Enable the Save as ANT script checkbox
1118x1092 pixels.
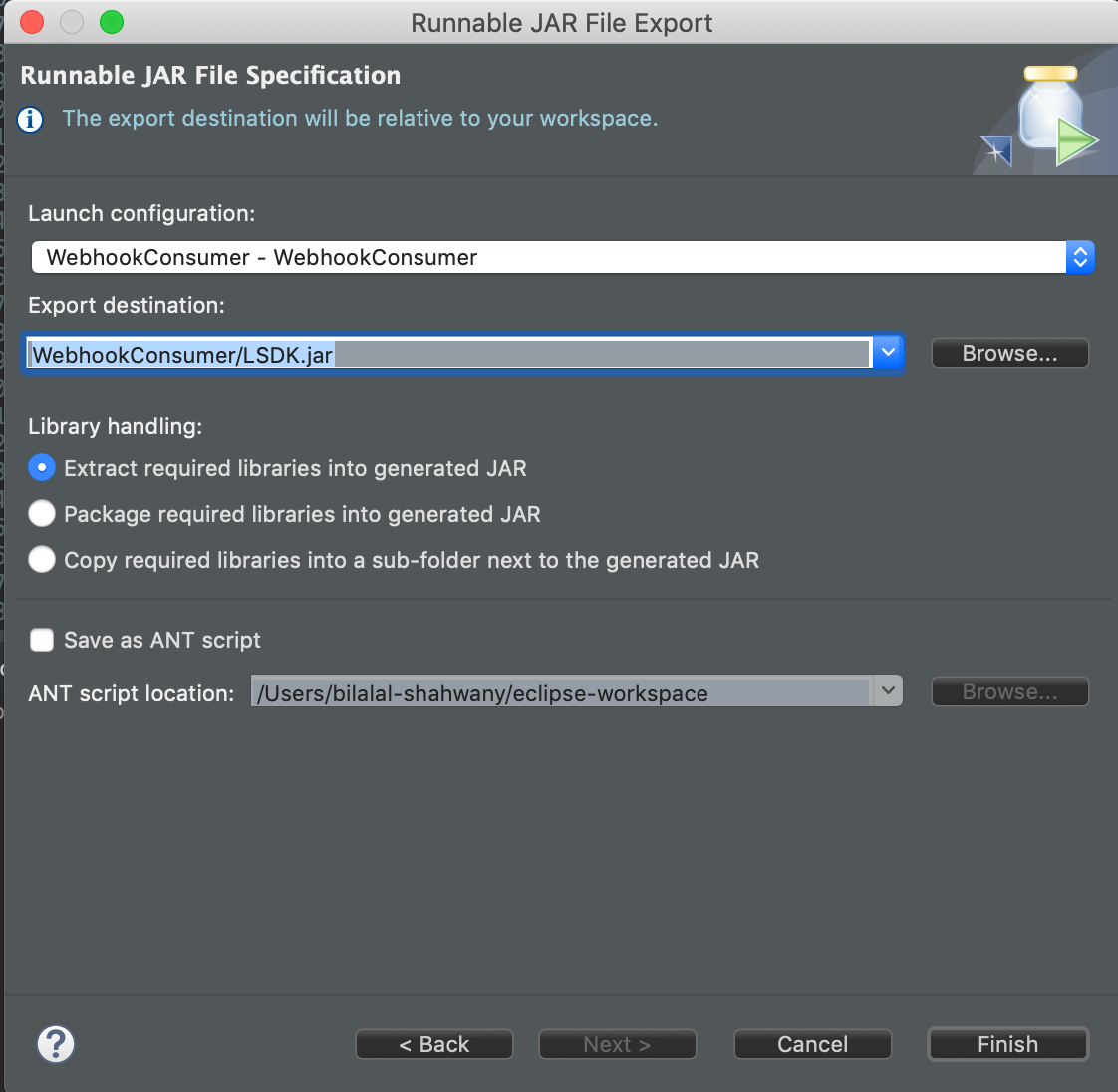click(x=42, y=640)
